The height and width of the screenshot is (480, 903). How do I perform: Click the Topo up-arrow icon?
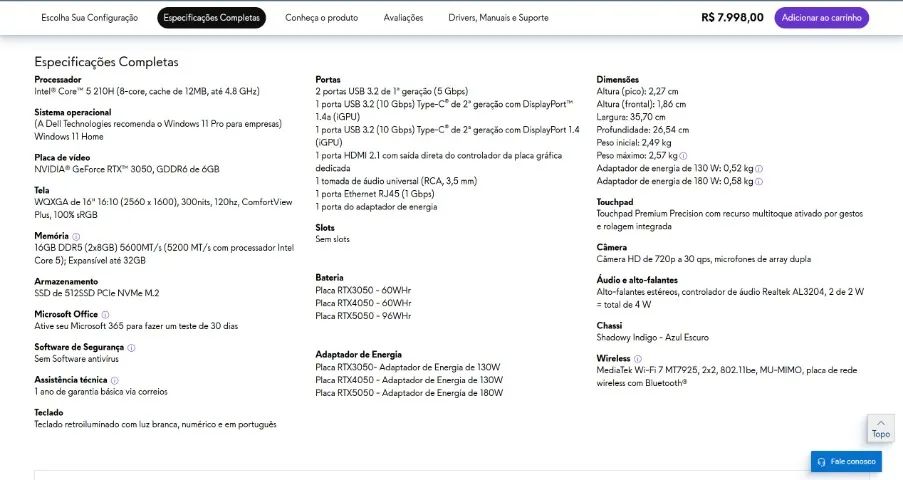tap(881, 423)
